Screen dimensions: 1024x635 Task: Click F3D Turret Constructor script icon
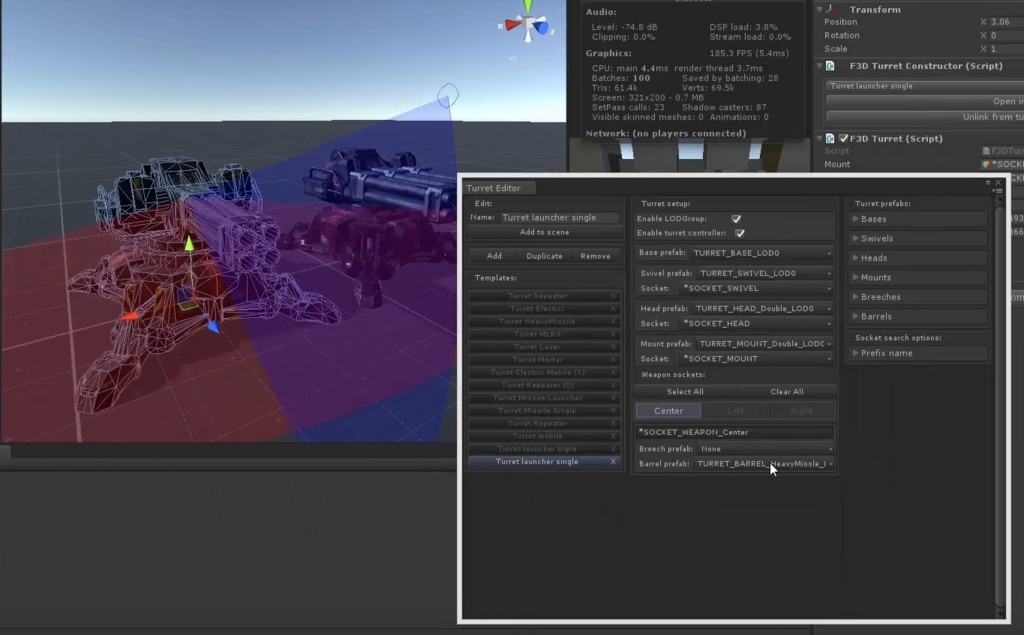tap(830, 66)
